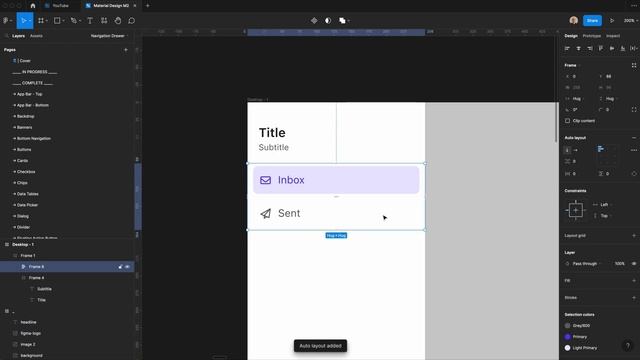Switch to the Inspect tab

coord(613,36)
